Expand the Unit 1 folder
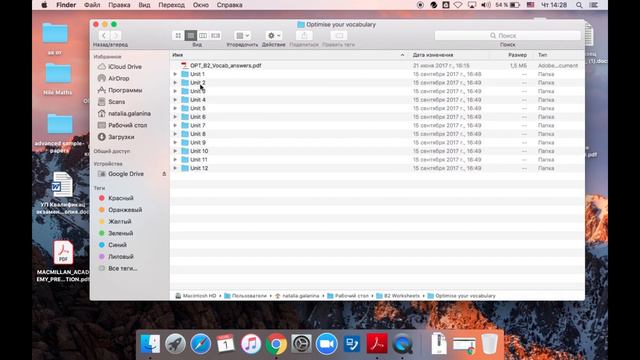Viewport: 640px width, 360px height. pyautogui.click(x=175, y=74)
